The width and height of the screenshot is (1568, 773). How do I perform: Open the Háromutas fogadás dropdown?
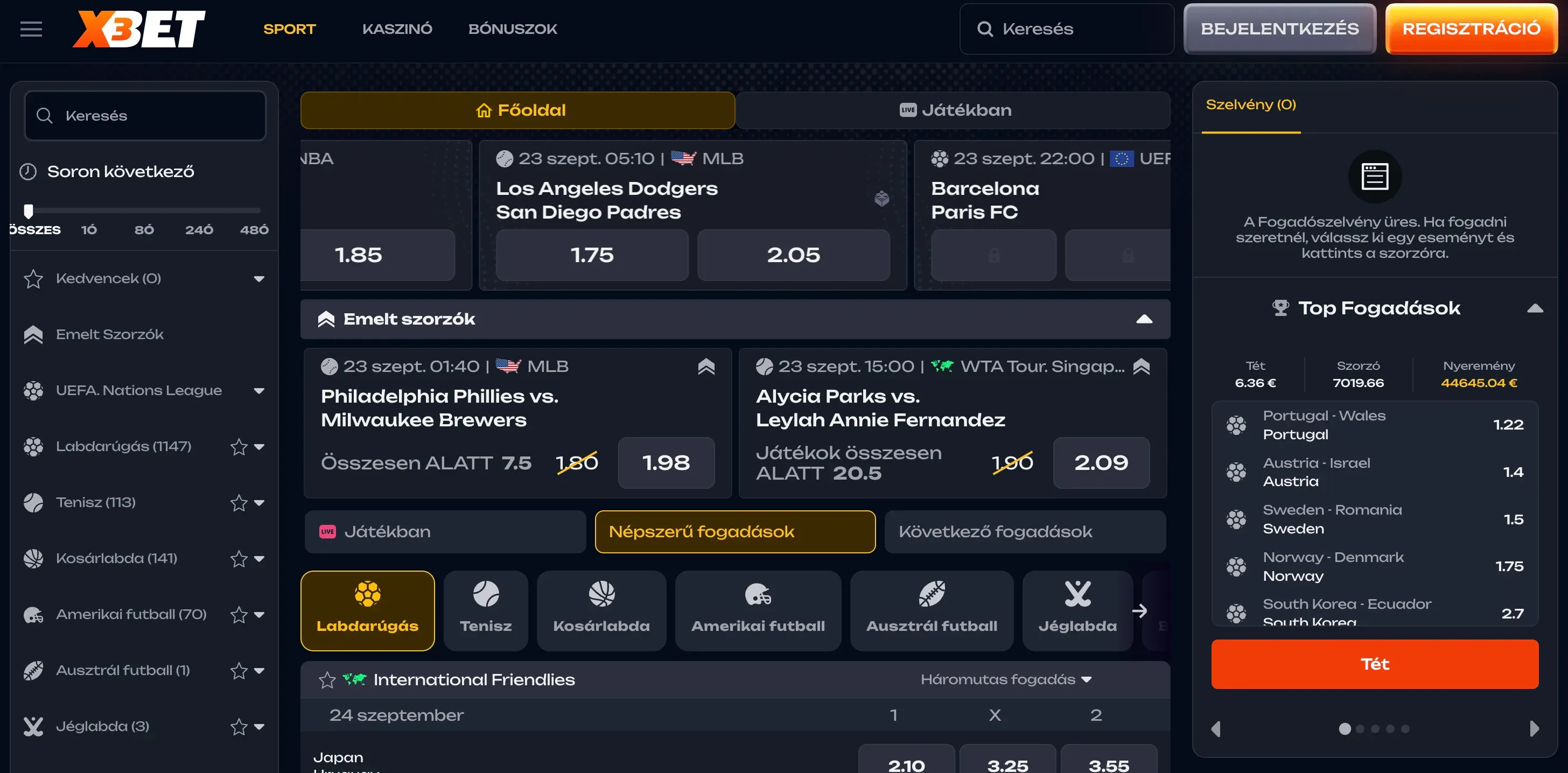(x=1005, y=679)
